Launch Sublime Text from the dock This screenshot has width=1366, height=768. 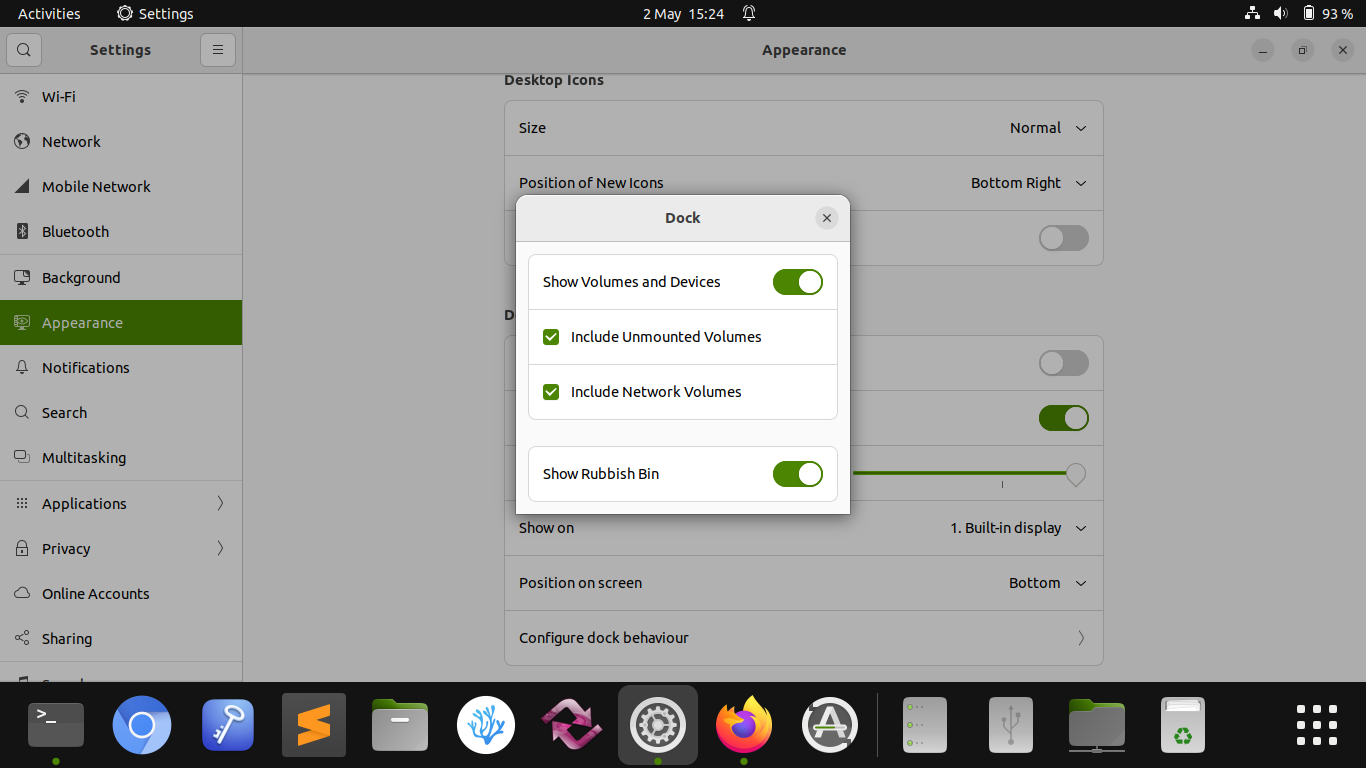(313, 724)
